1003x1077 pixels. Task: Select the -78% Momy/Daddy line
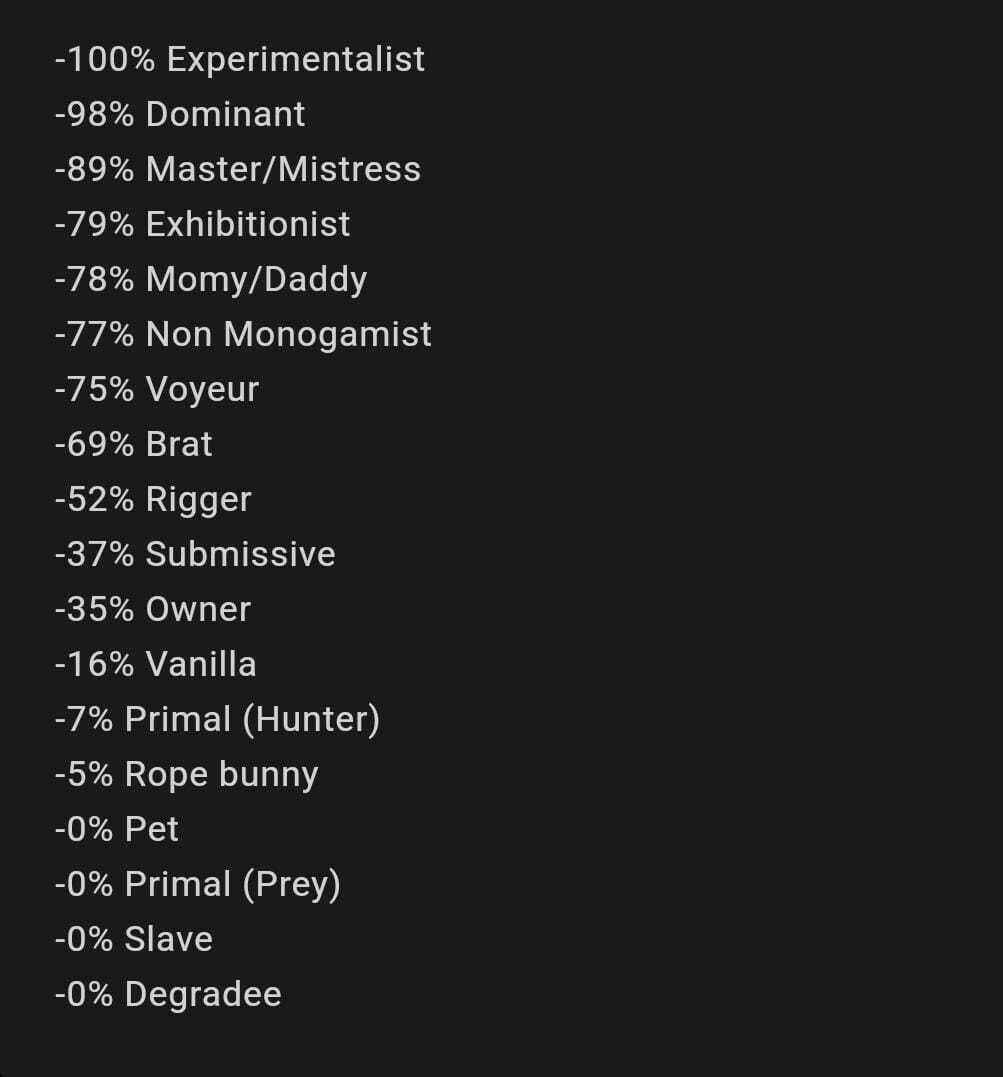click(x=211, y=280)
